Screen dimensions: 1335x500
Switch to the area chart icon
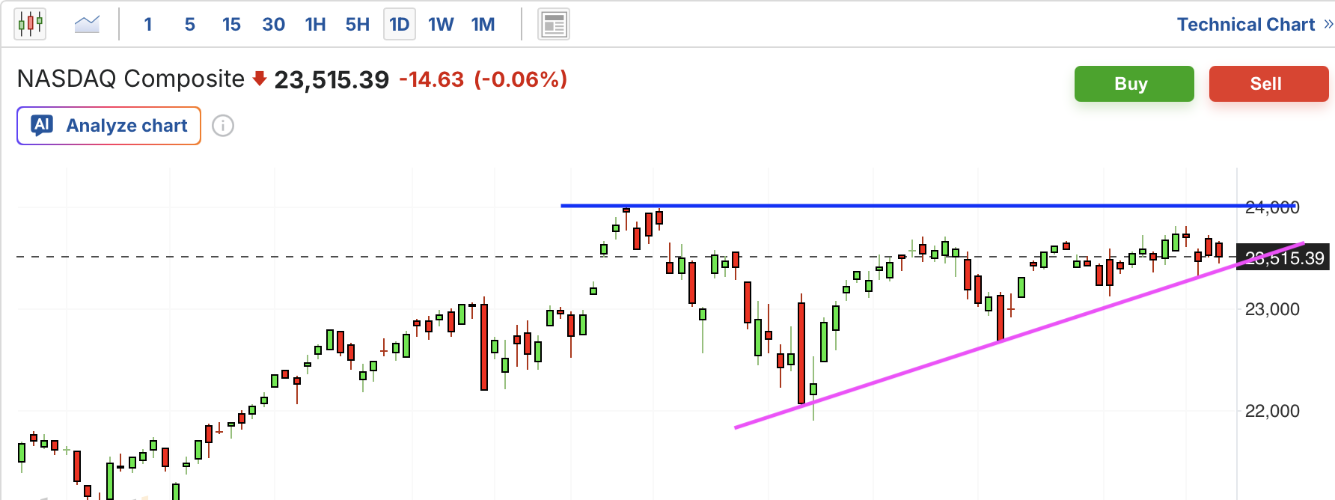[x=87, y=24]
